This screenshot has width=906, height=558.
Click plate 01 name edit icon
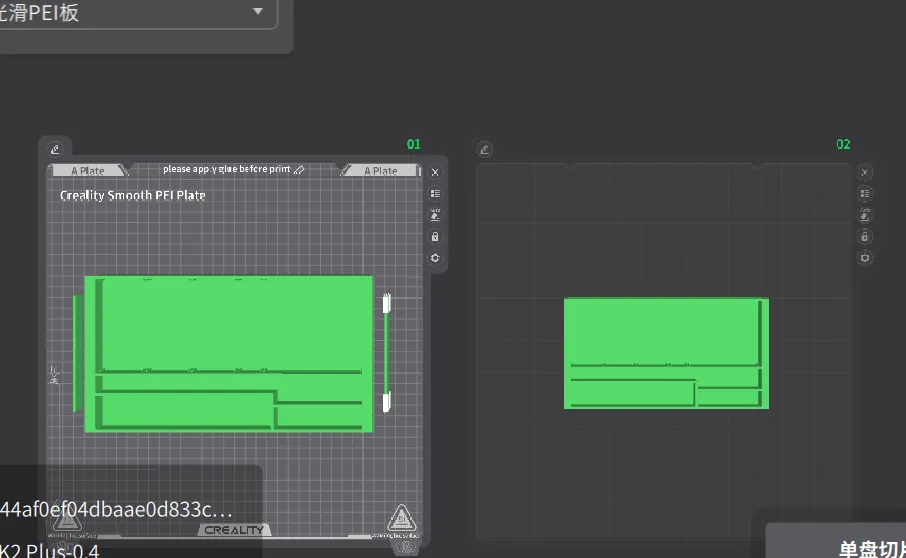[55, 150]
